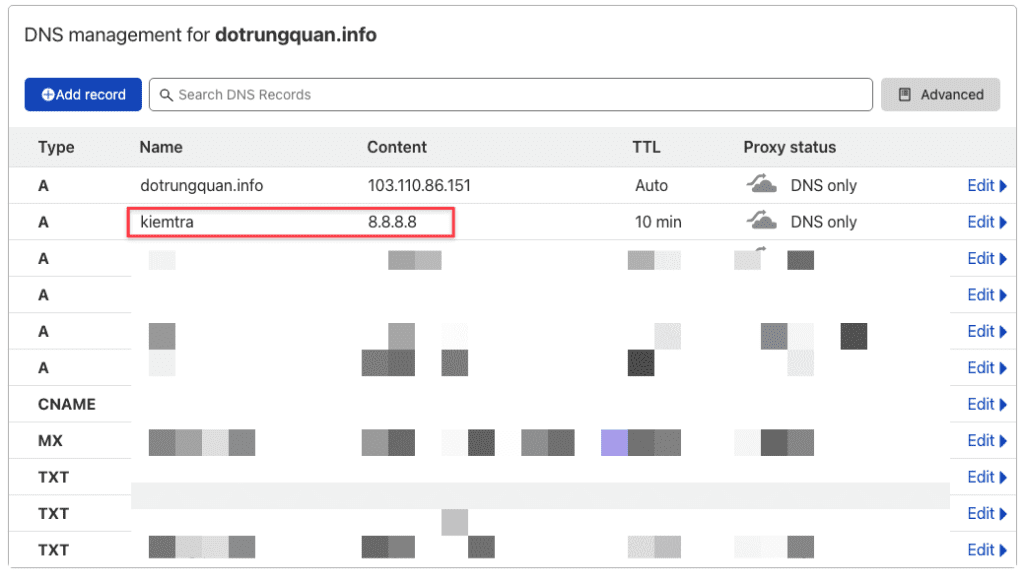Expand Edit for the kiemtra record
Screen dimensions: 1024x582
[x=986, y=222]
